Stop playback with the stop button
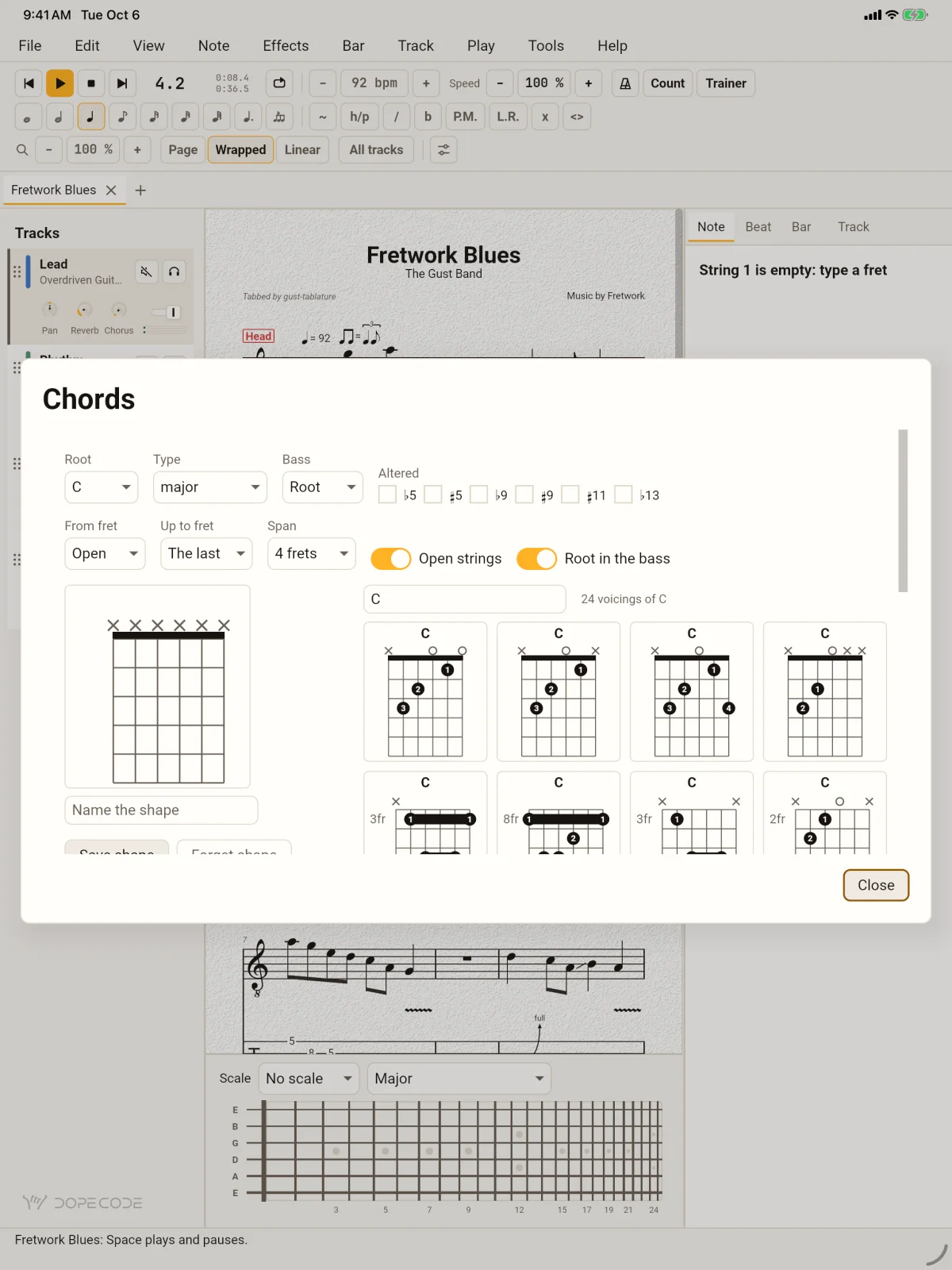The width and height of the screenshot is (952, 1270). click(x=91, y=83)
